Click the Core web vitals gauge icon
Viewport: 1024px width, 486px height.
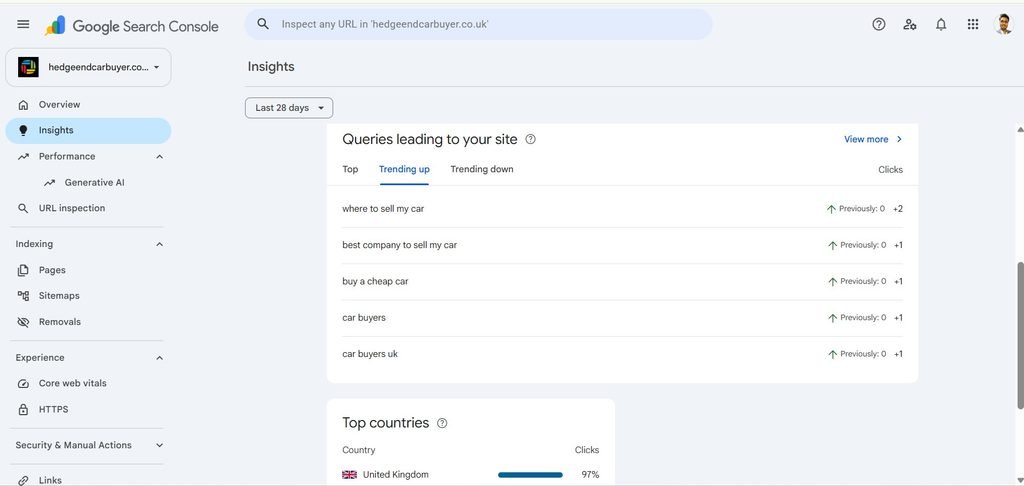click(x=24, y=383)
